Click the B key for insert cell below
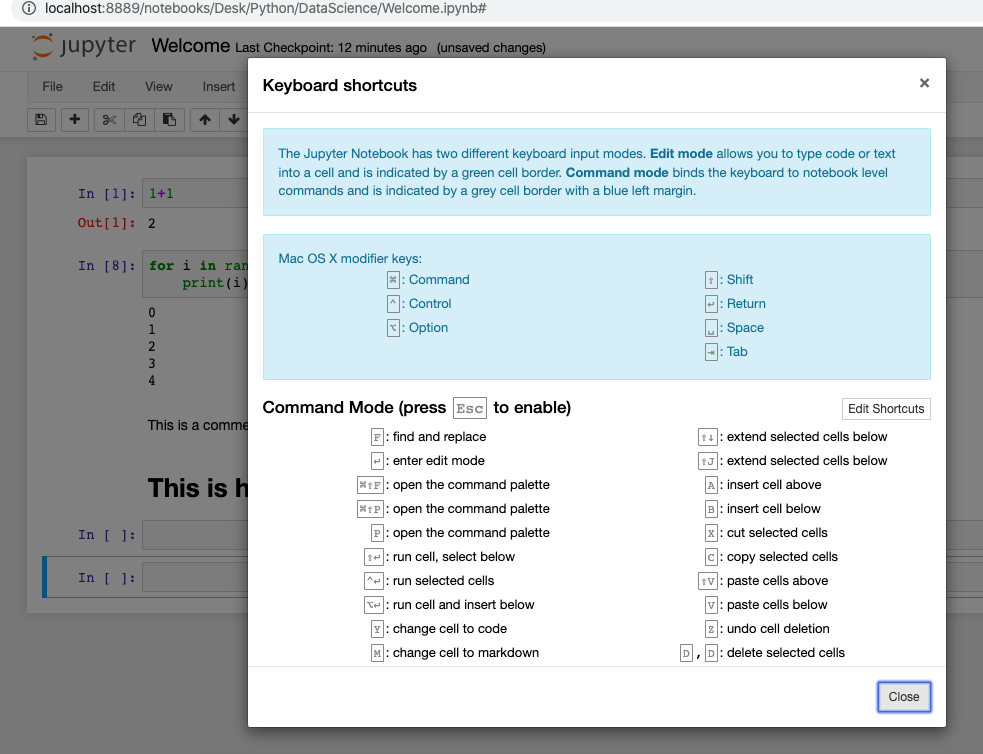The width and height of the screenshot is (983, 754). pos(711,509)
